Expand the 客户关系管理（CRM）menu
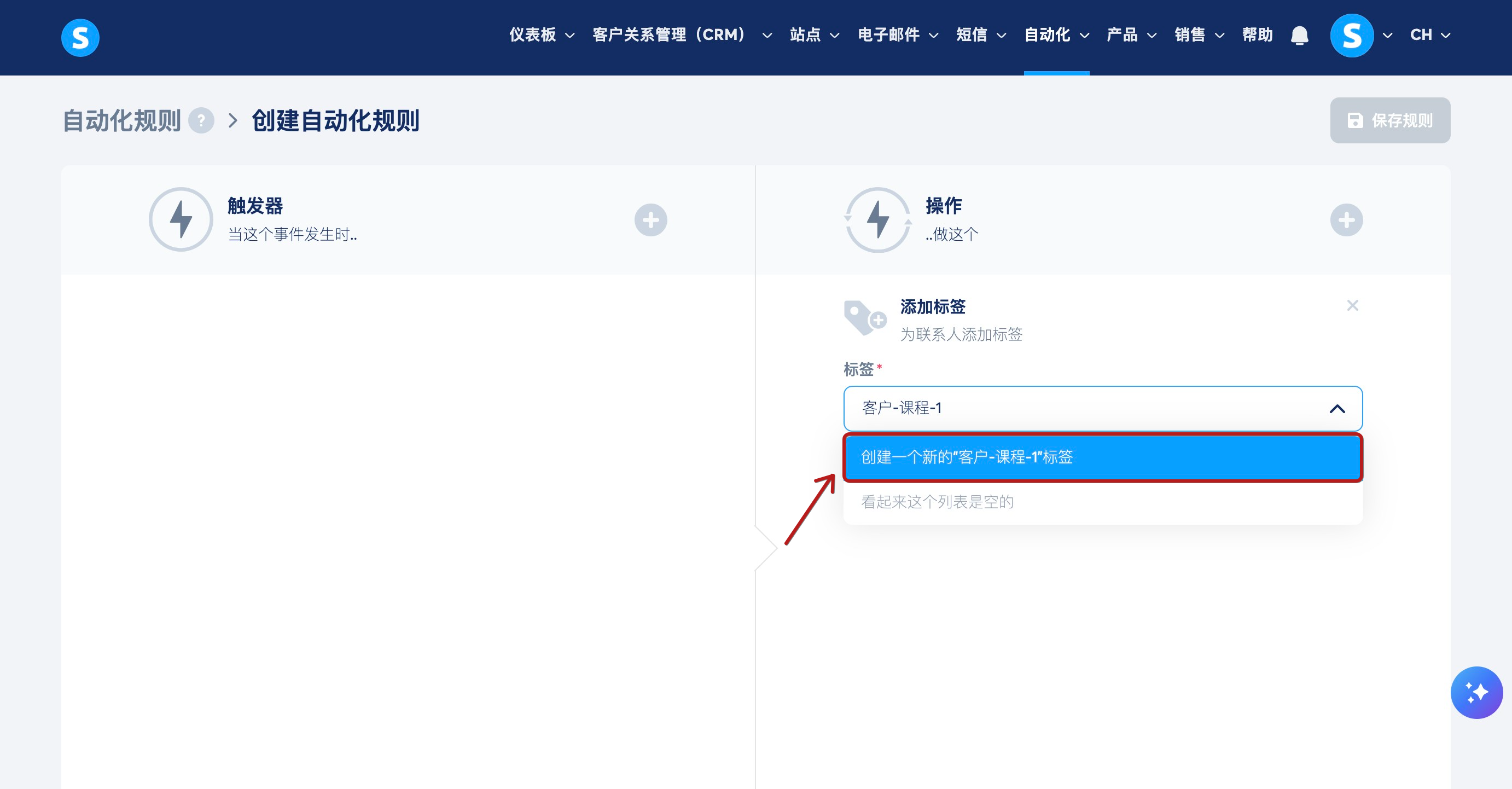This screenshot has width=1512, height=789. 682,35
